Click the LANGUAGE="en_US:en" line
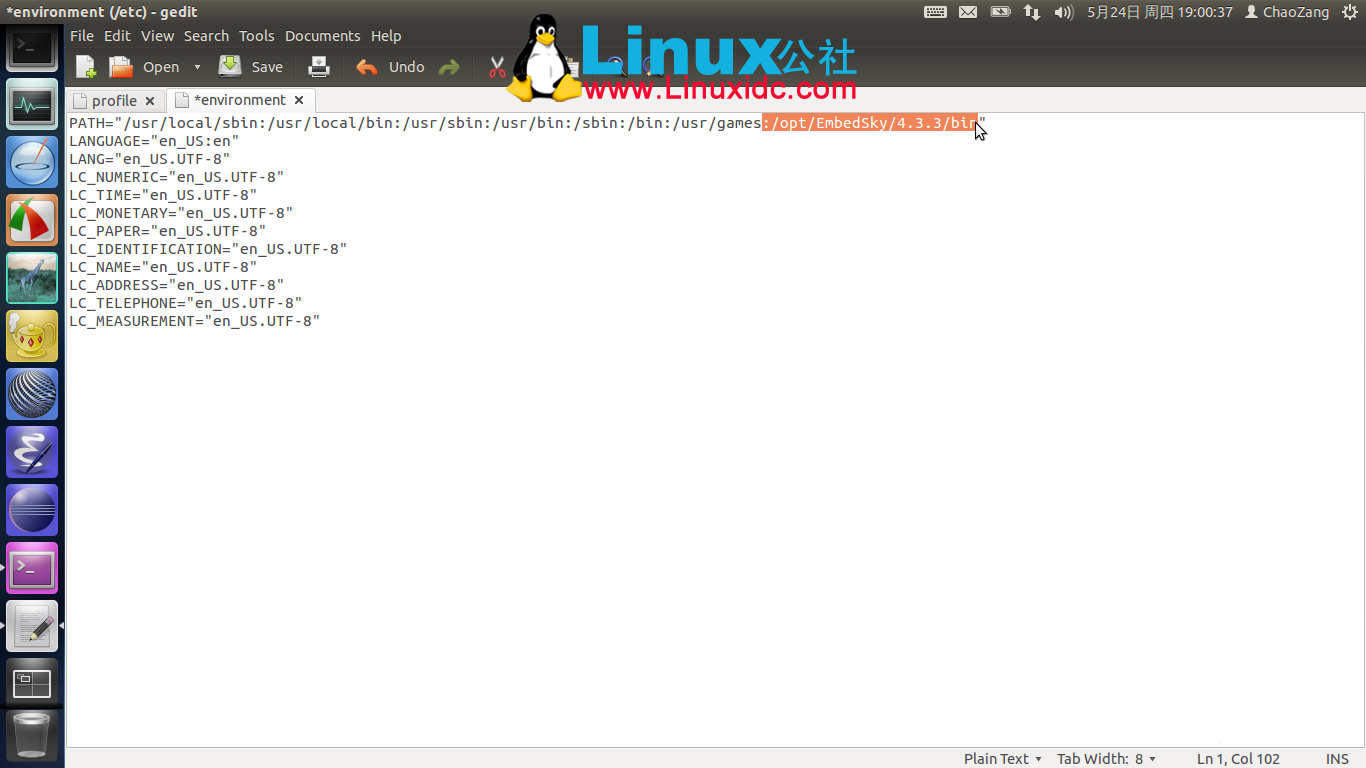The height and width of the screenshot is (768, 1366). 154,141
